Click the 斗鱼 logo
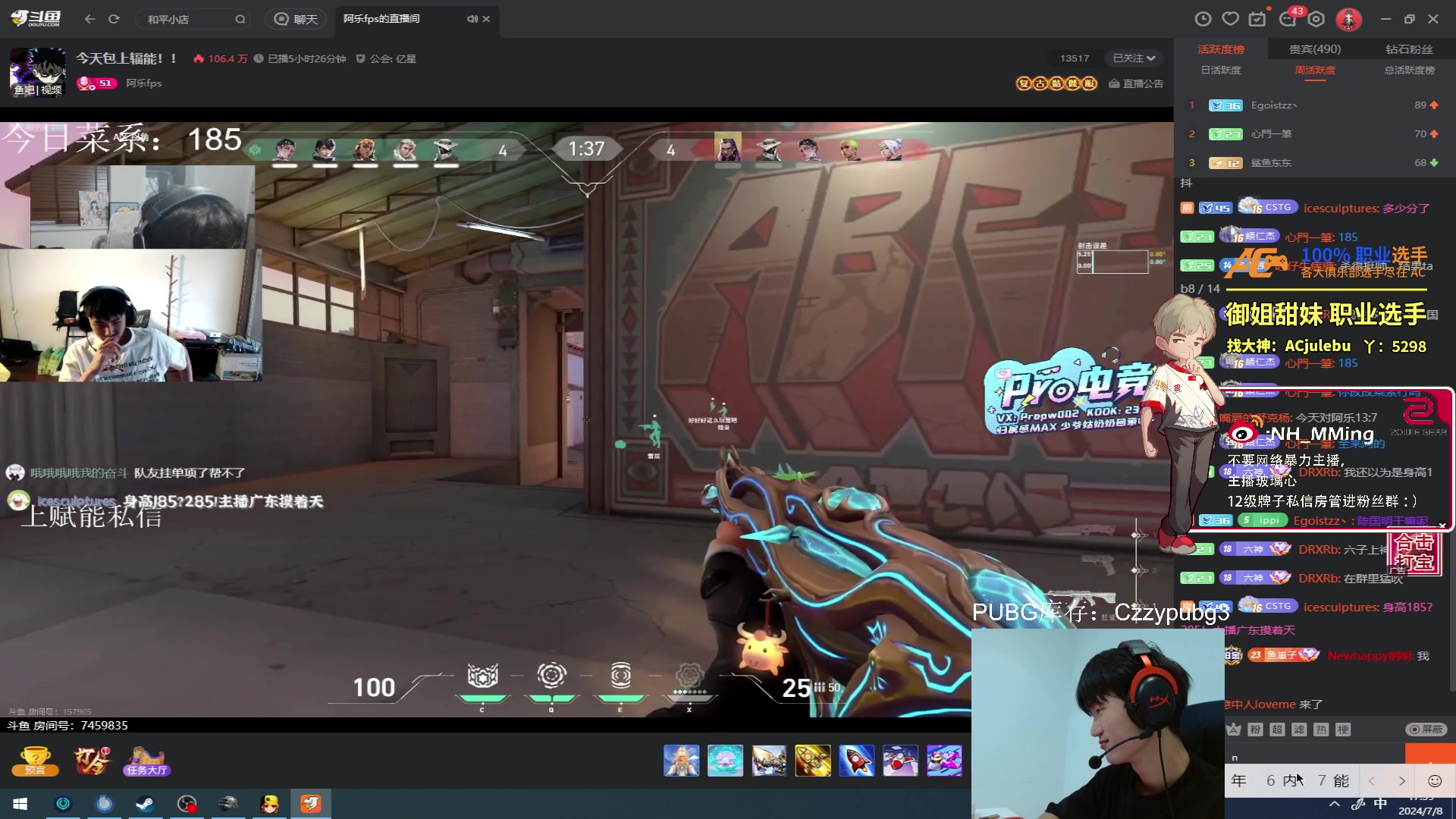Viewport: 1456px width, 819px height. [x=36, y=18]
